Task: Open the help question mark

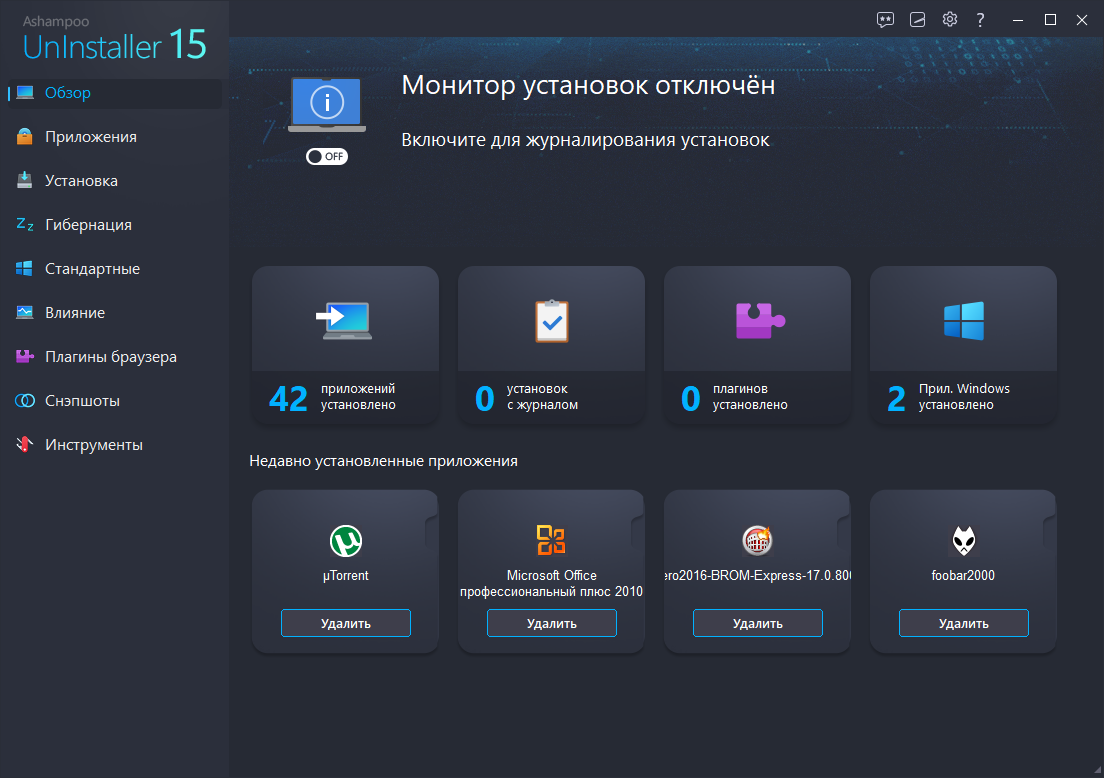Action: [x=980, y=20]
